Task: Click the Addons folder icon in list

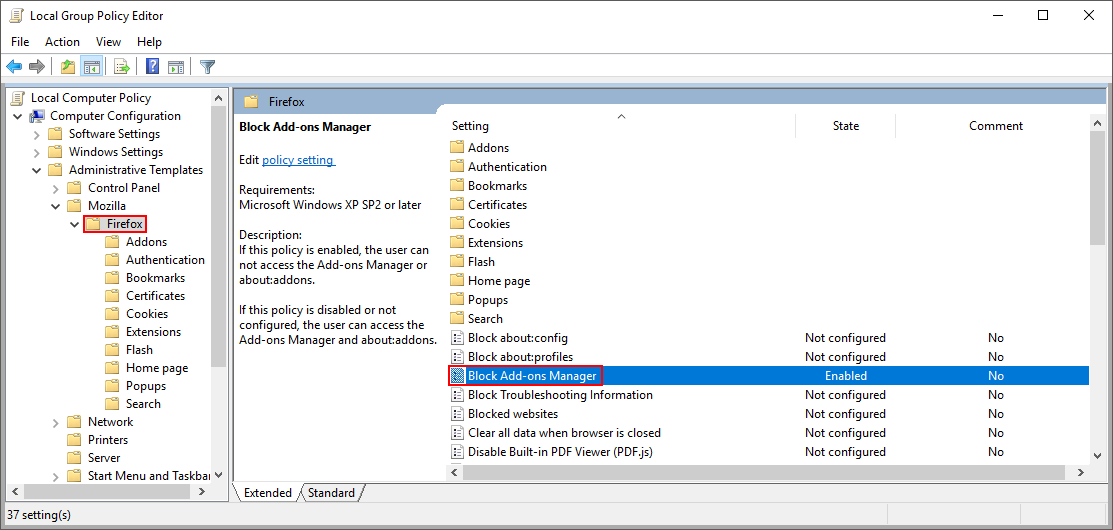Action: tap(457, 148)
